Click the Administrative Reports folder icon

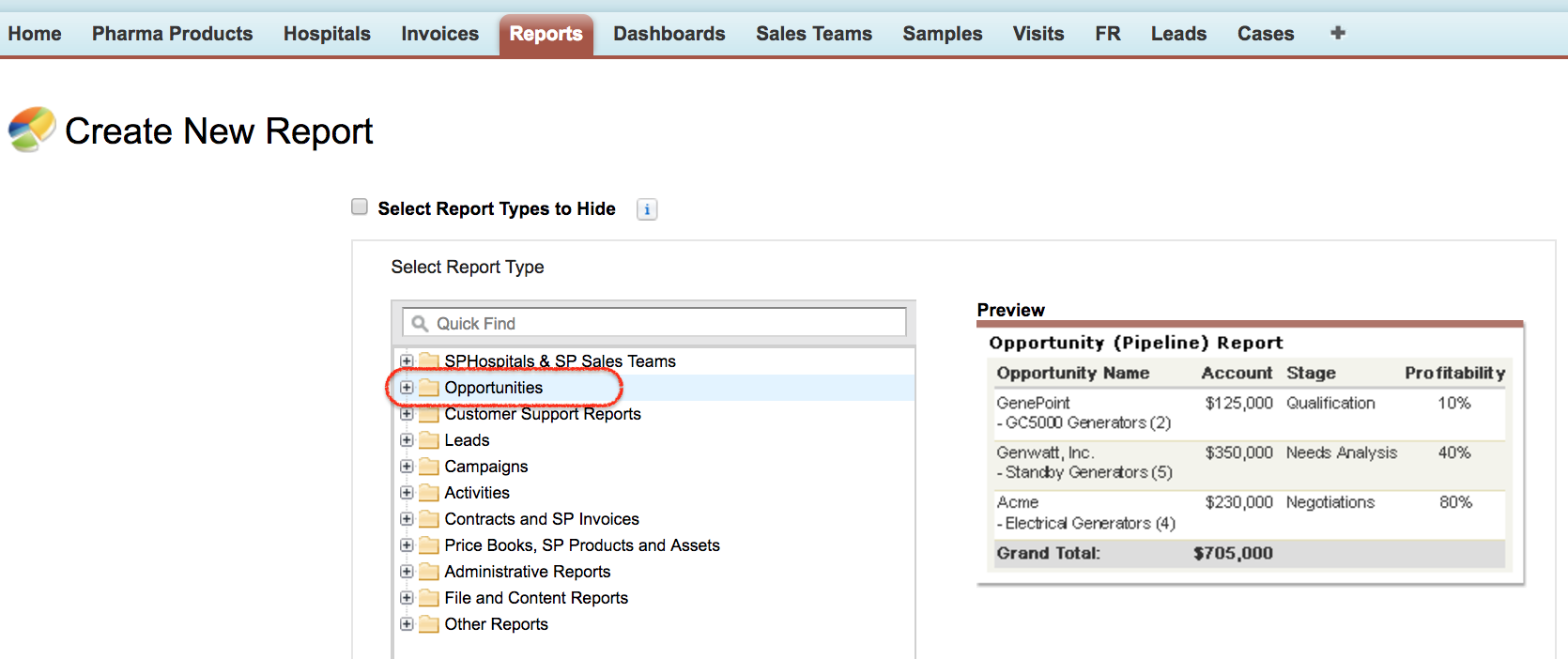coord(429,572)
